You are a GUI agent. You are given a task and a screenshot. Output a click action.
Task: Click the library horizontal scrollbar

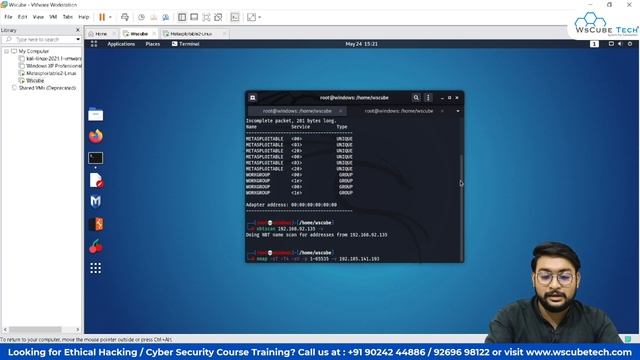click(35, 329)
